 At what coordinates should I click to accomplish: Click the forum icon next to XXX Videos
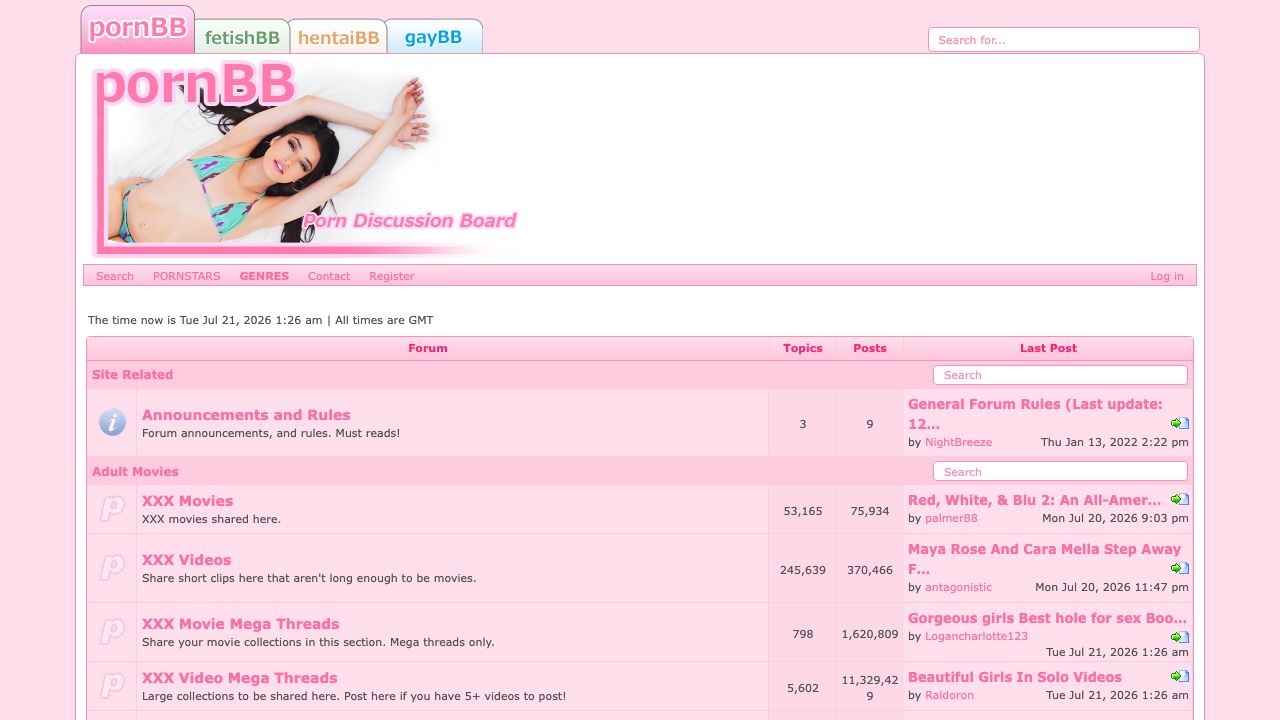112,568
